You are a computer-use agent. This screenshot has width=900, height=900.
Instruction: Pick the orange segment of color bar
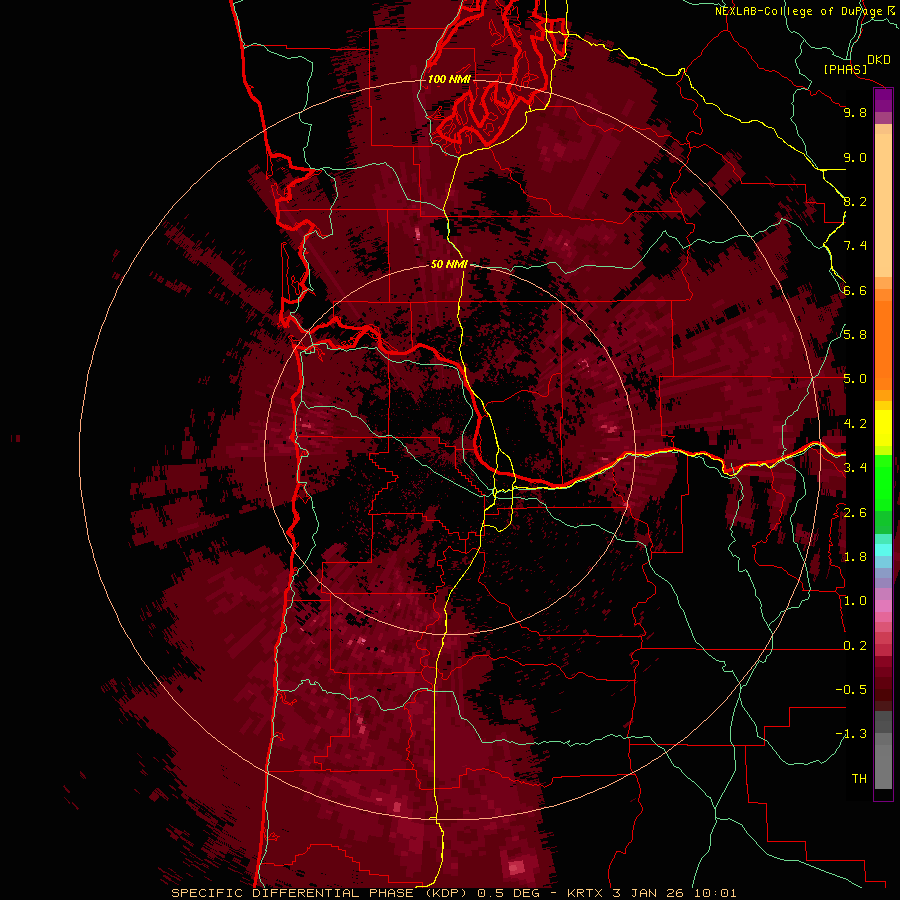883,344
